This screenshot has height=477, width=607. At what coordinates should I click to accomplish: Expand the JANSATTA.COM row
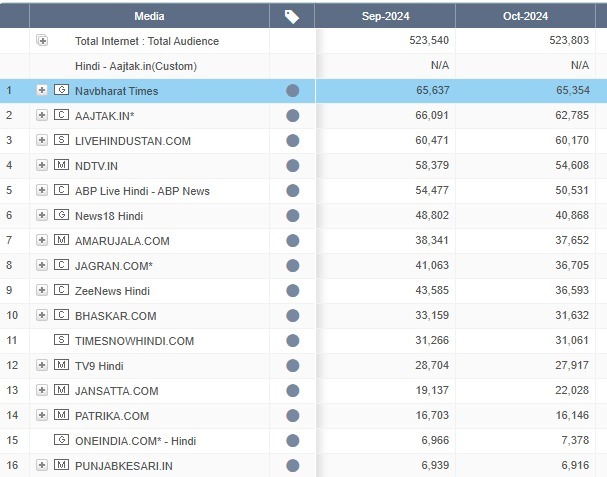point(42,390)
